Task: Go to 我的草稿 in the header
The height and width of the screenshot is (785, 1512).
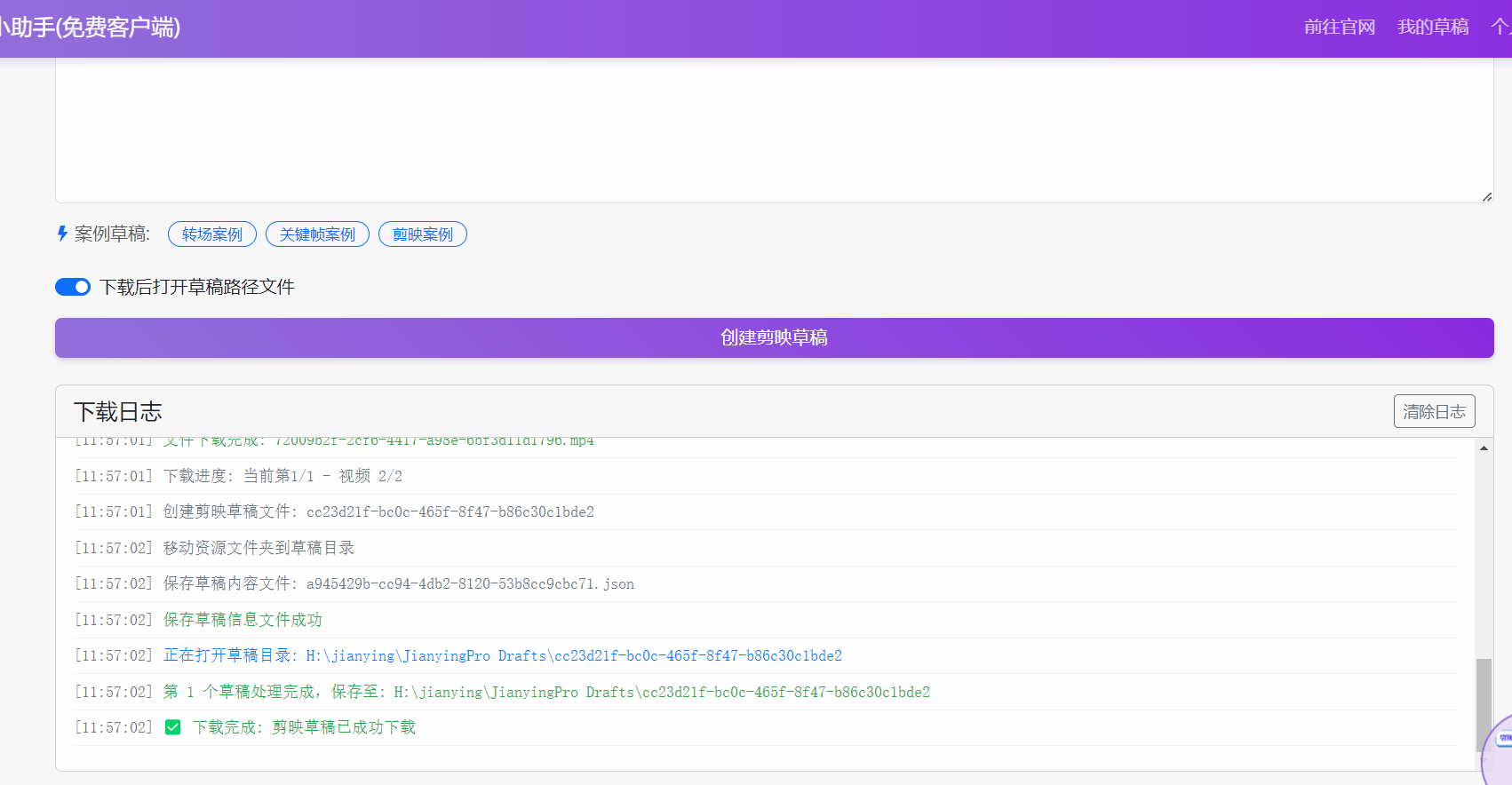Action: [1432, 28]
